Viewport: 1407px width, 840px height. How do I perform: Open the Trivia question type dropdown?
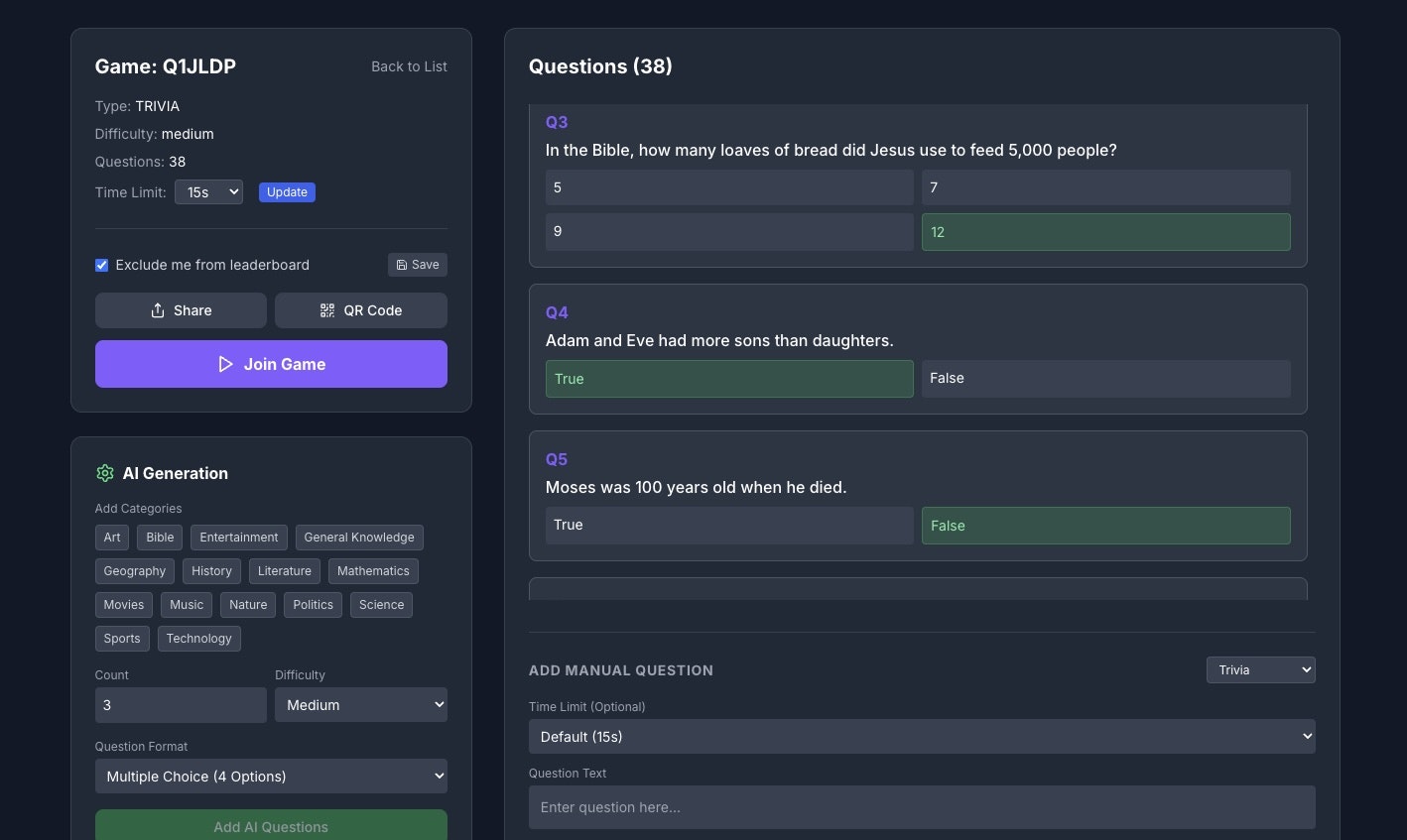point(1260,669)
